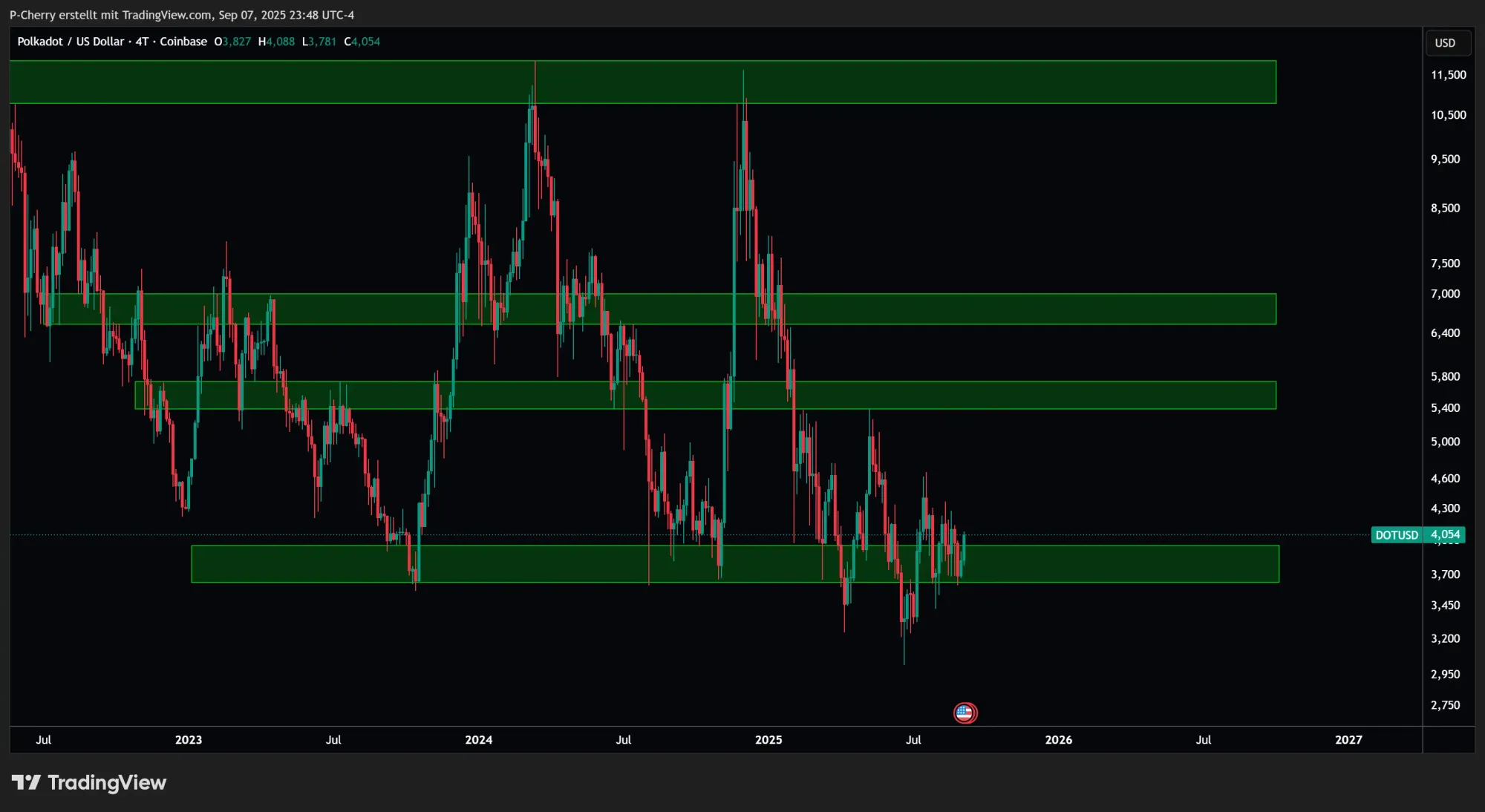Click the 10,500 price axis label
Screen dimensions: 1485x812
pyautogui.click(x=1448, y=115)
